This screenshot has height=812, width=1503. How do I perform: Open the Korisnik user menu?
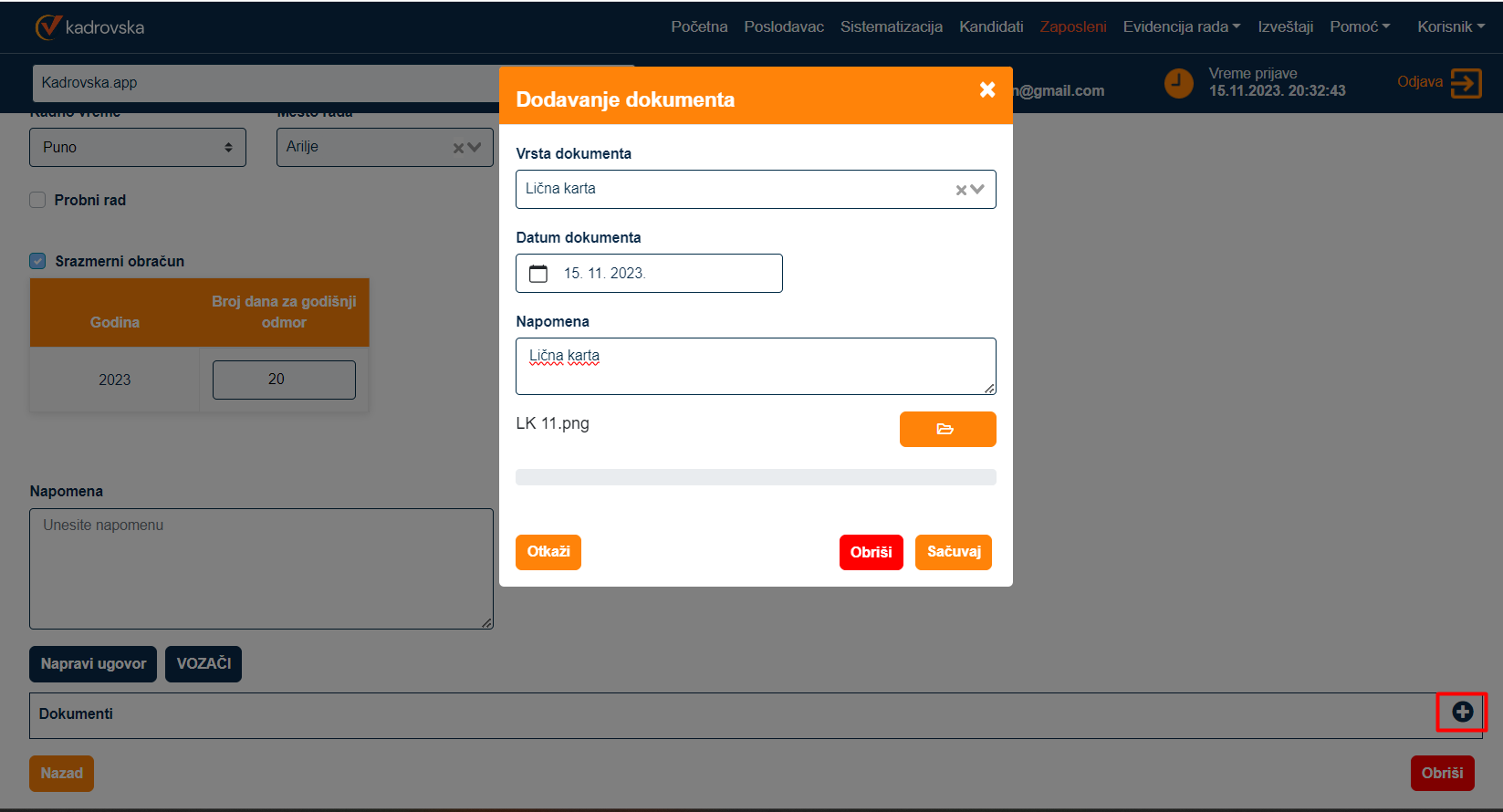1450,27
